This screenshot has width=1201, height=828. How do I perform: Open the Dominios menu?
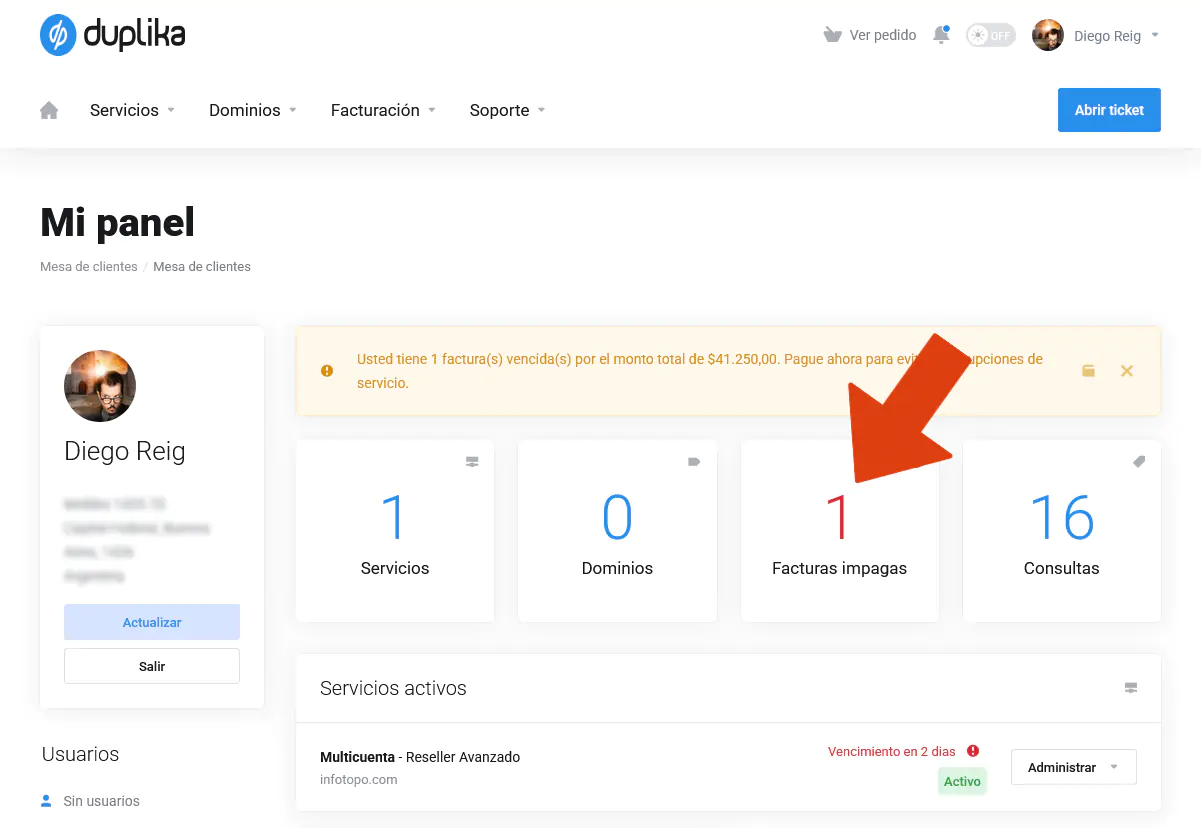coord(252,110)
